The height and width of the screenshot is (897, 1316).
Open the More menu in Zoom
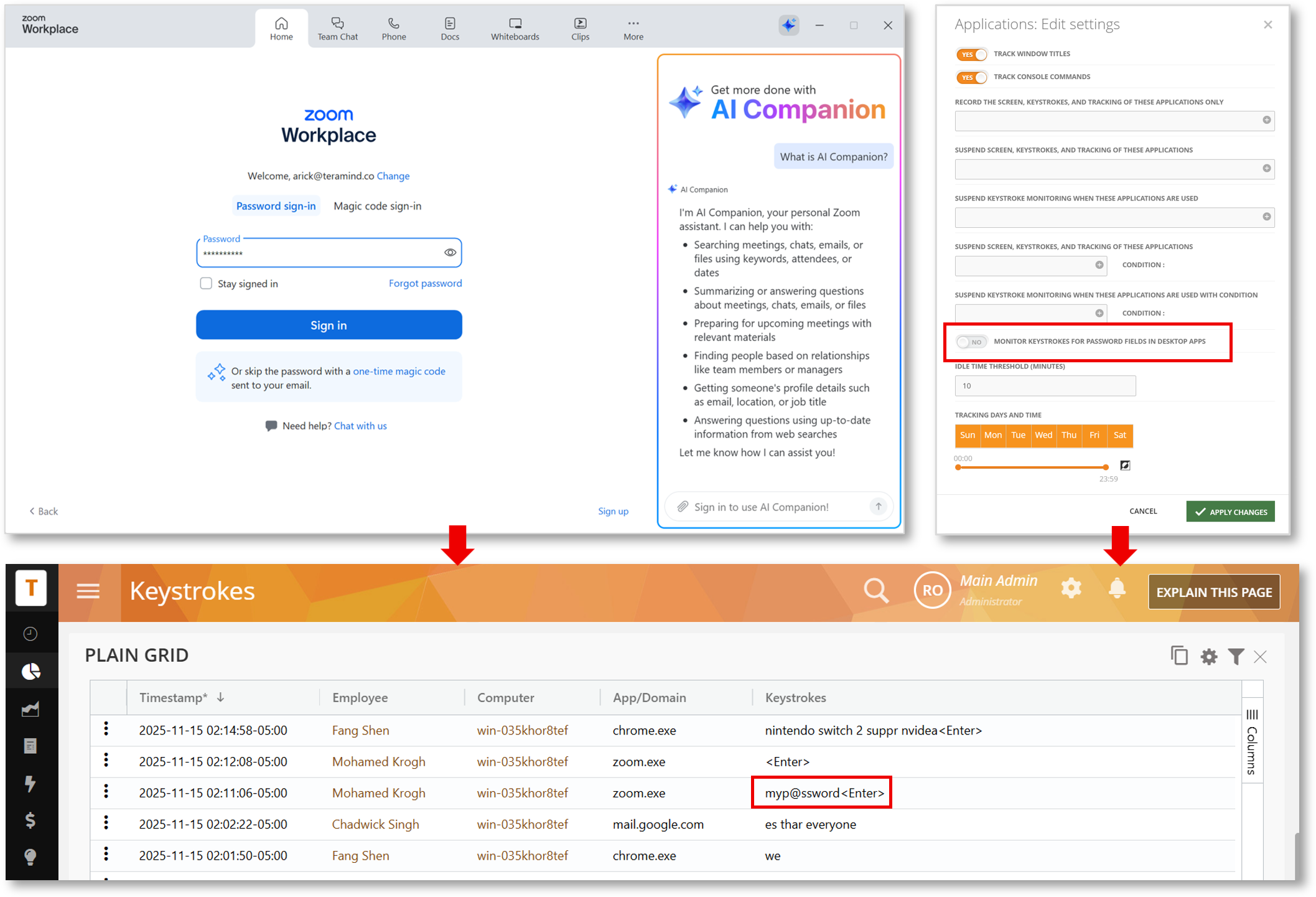pos(633,29)
